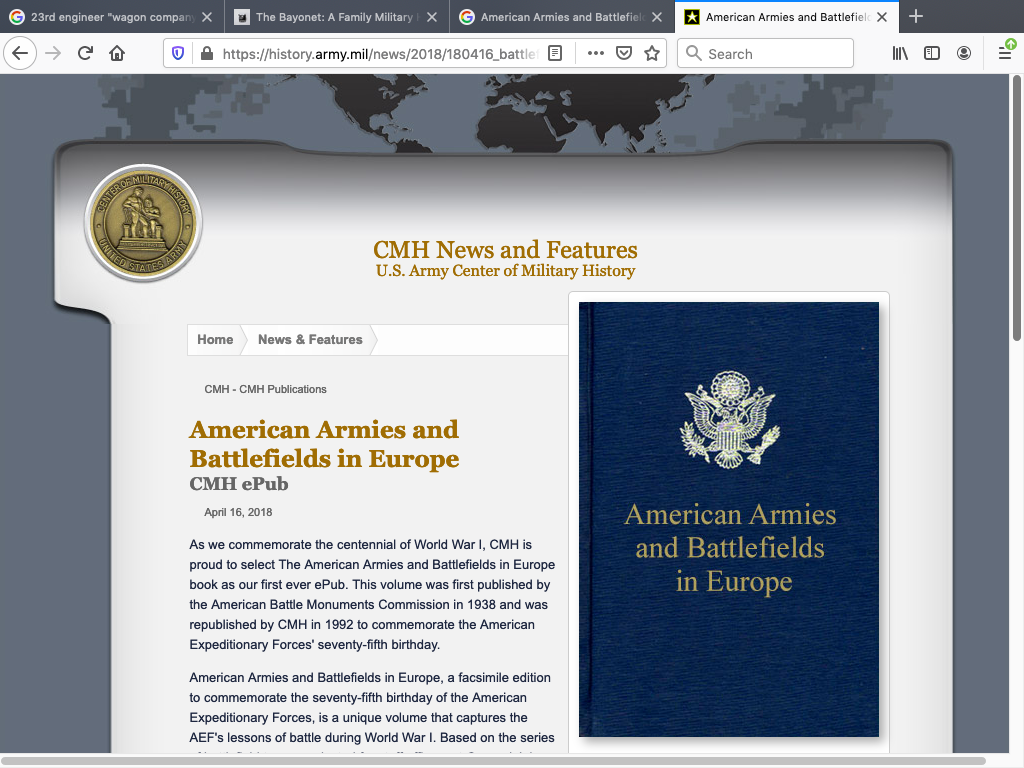
Task: Open the tracking protection shield icon
Action: click(x=179, y=54)
